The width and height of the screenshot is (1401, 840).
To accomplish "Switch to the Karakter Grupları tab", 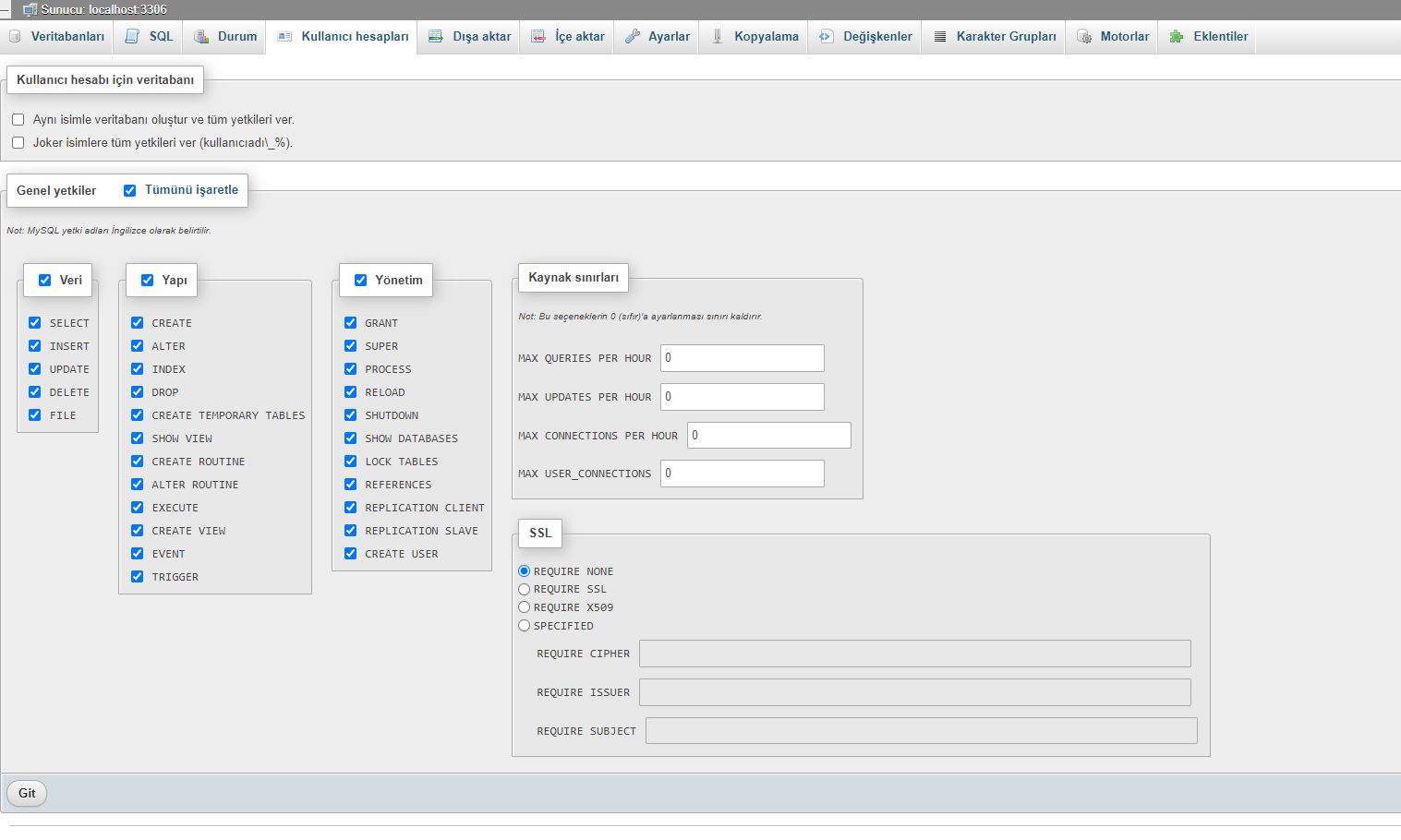I will [x=1005, y=37].
